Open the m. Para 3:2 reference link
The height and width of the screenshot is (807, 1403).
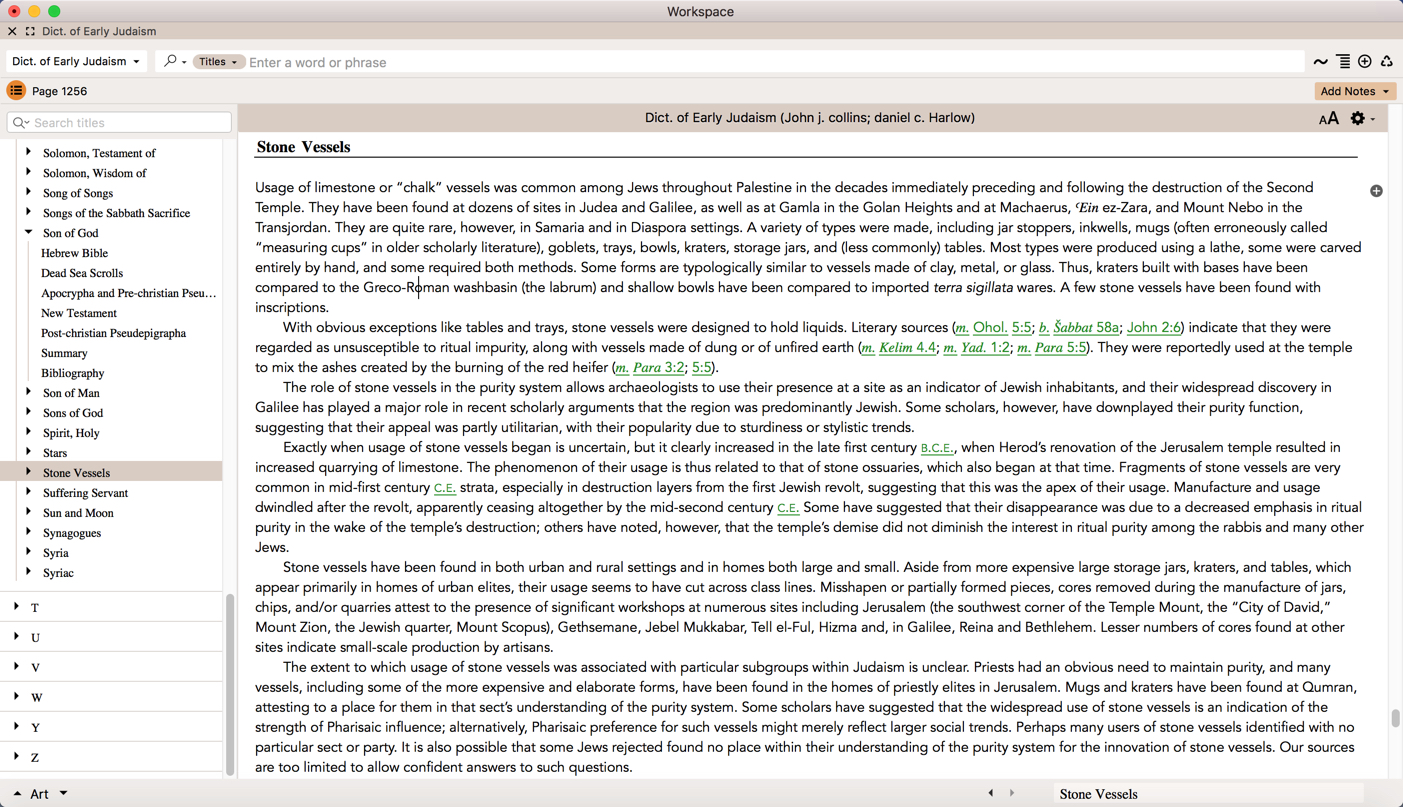(650, 367)
